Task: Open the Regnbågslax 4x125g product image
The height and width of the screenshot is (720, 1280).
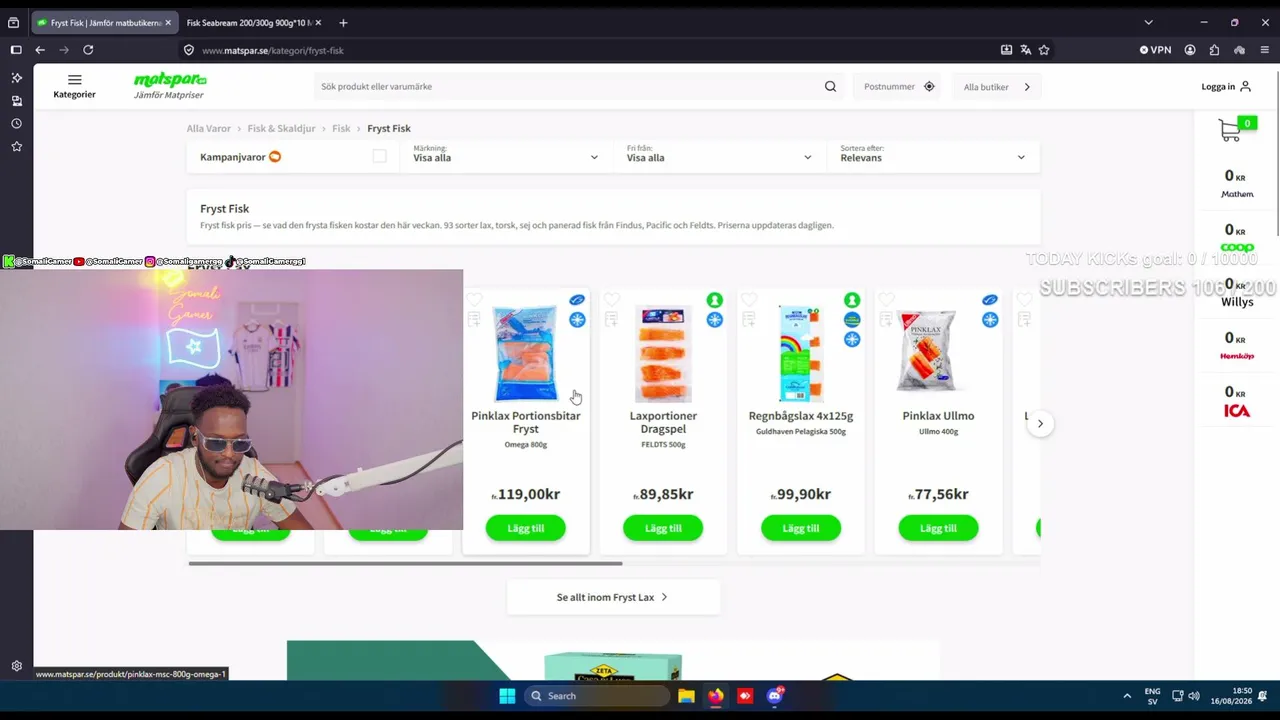Action: (801, 352)
